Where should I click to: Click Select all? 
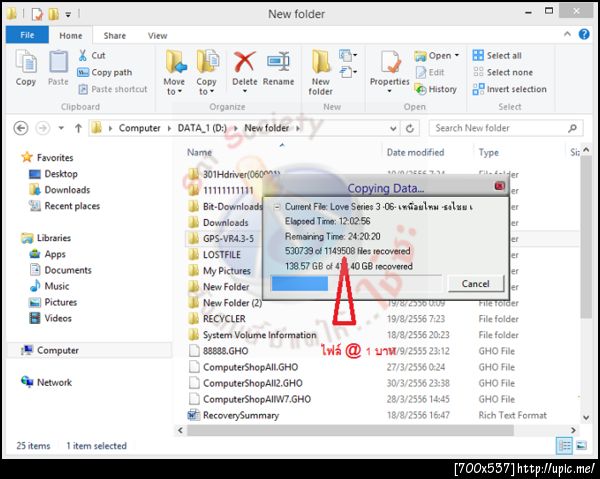pyautogui.click(x=497, y=55)
